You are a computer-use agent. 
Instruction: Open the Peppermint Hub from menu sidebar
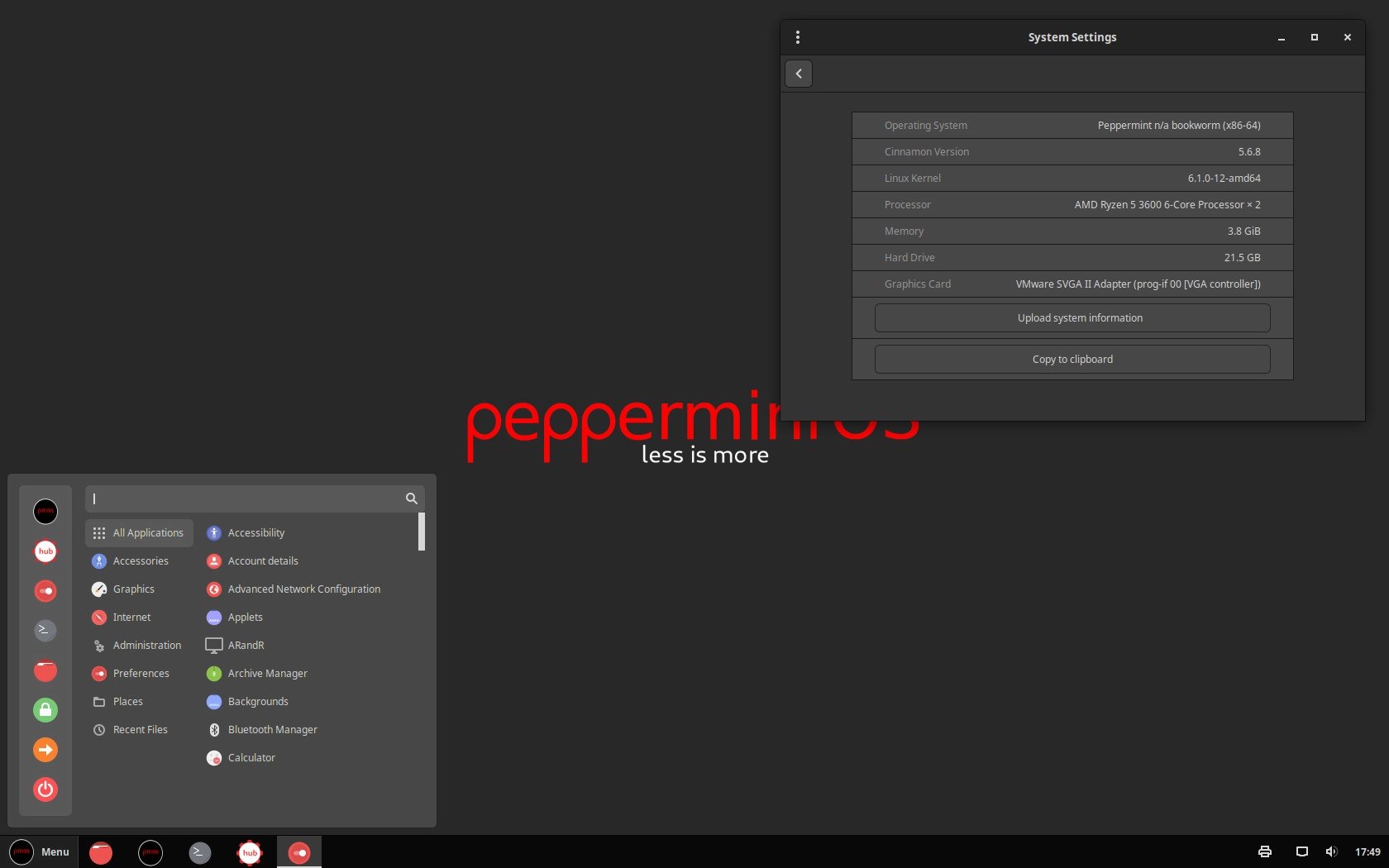(45, 551)
